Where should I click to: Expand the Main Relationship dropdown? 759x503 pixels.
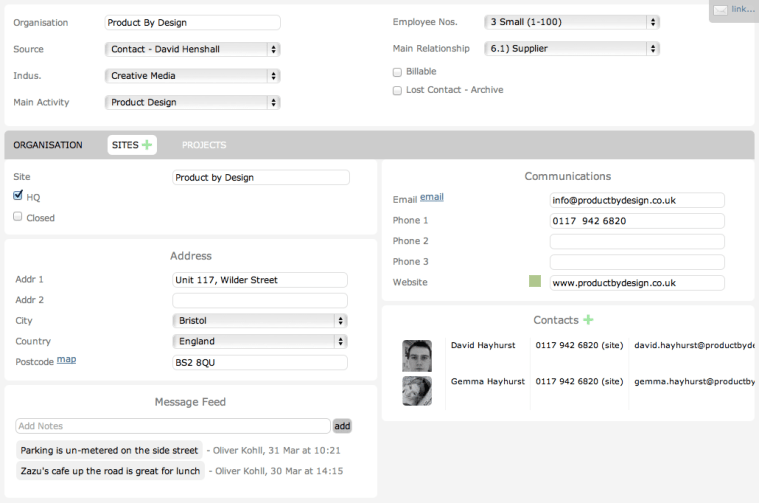click(571, 48)
